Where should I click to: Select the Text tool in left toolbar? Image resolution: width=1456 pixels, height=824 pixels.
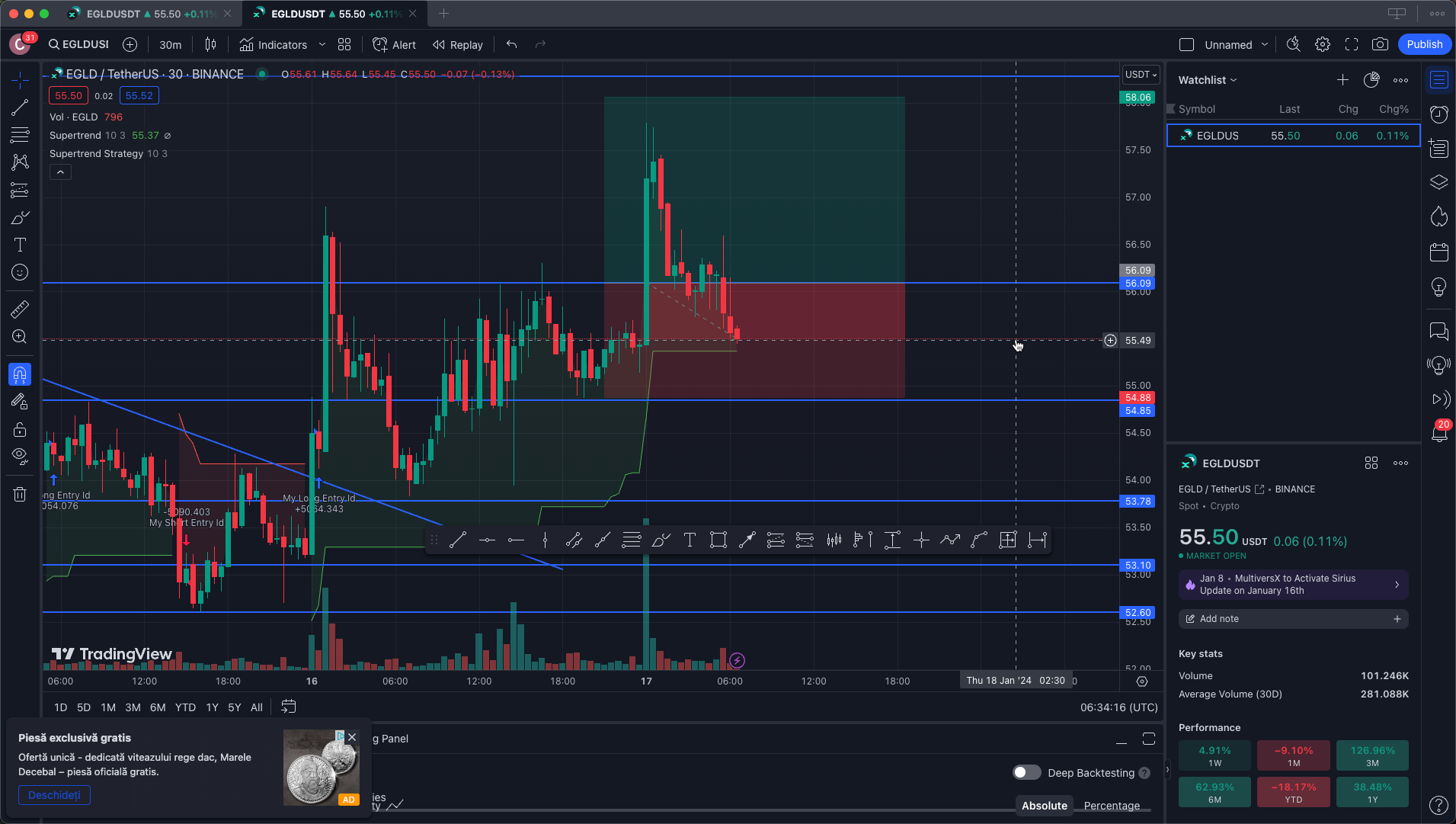20,245
